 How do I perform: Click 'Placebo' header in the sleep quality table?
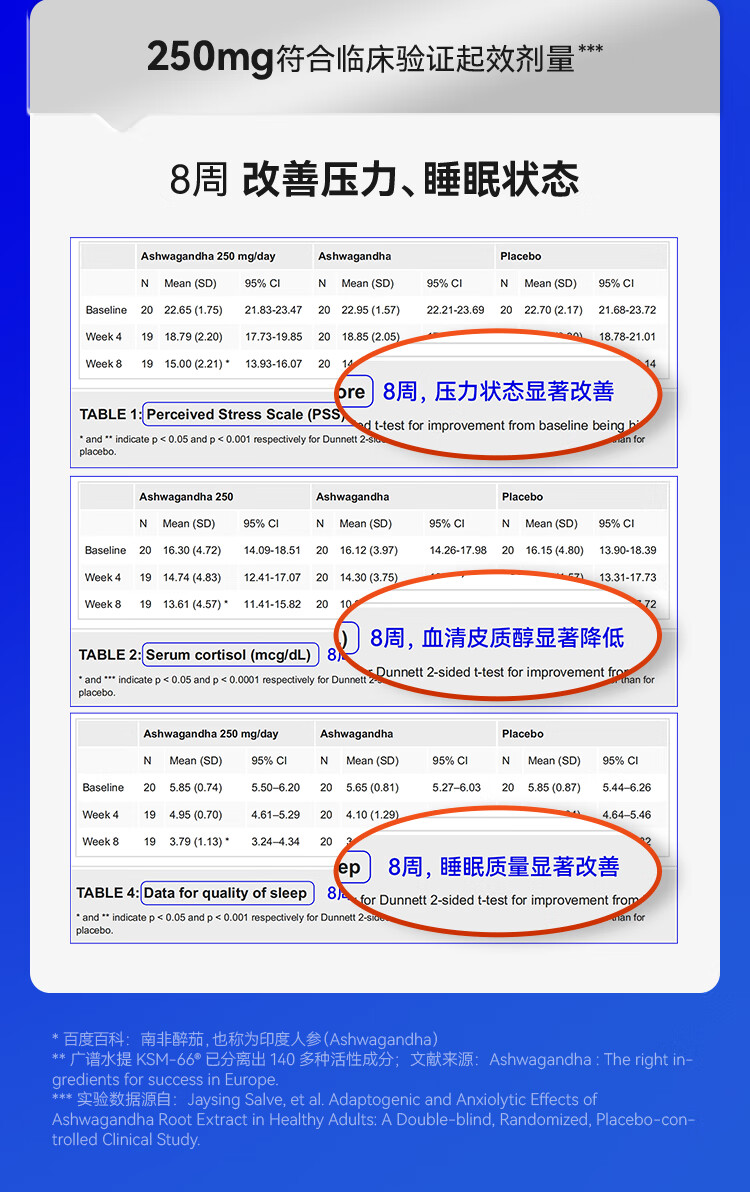click(x=523, y=734)
